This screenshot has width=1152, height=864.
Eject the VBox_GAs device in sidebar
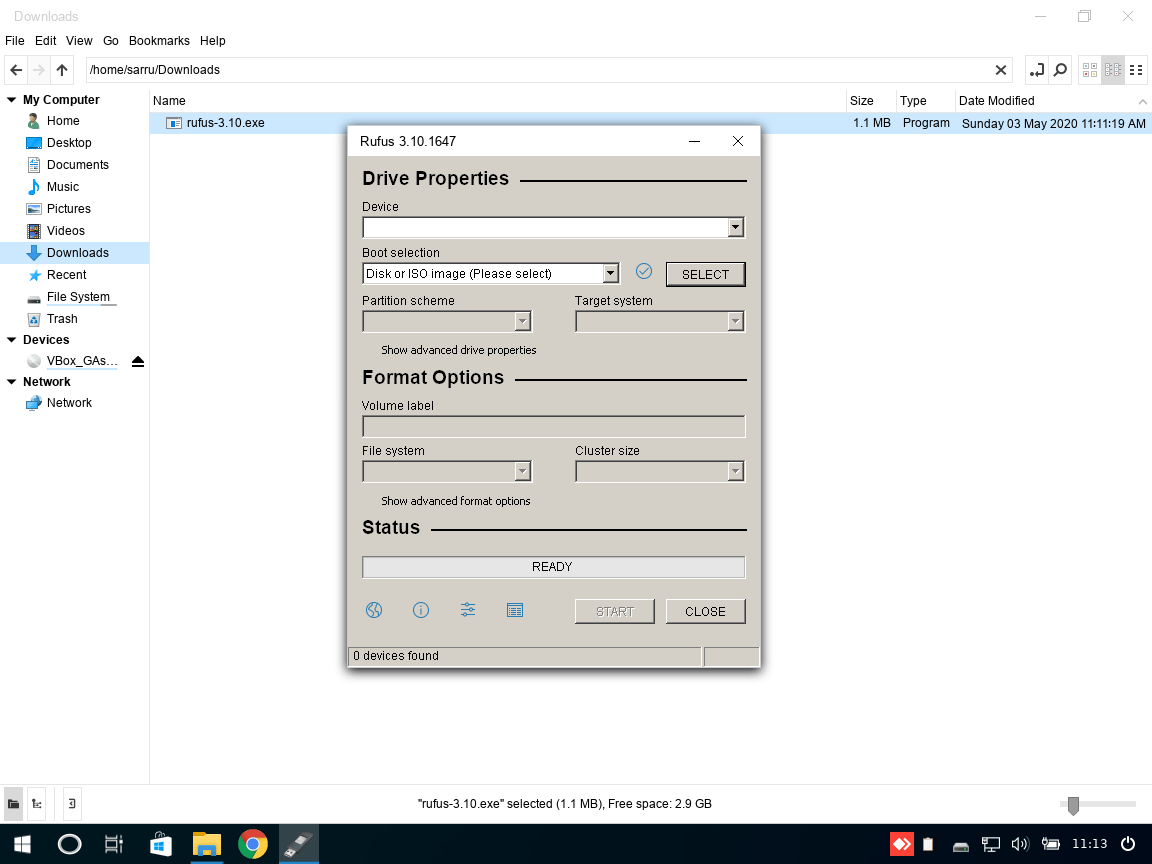tap(137, 360)
